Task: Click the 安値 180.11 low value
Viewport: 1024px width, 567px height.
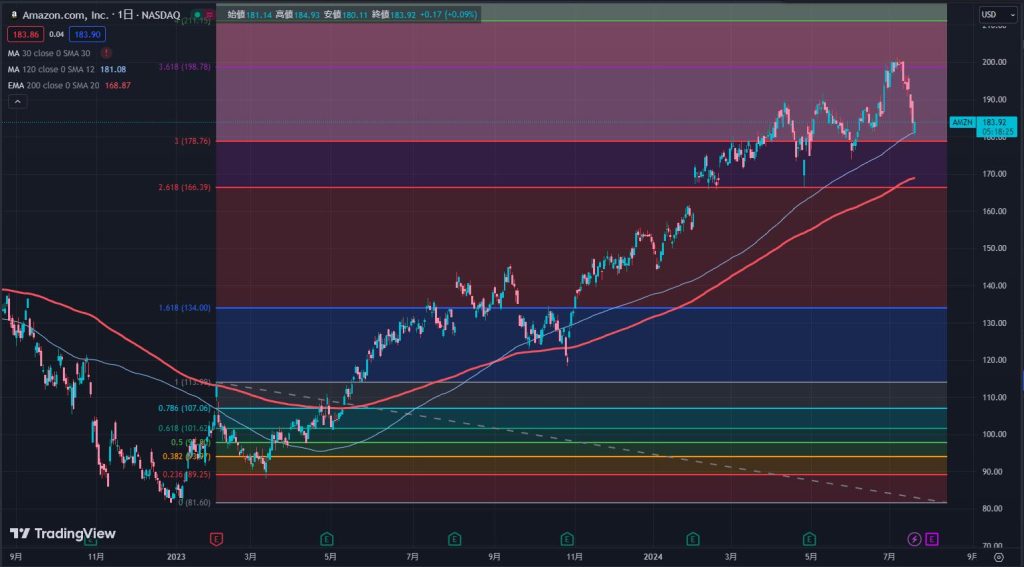Action: tap(345, 14)
